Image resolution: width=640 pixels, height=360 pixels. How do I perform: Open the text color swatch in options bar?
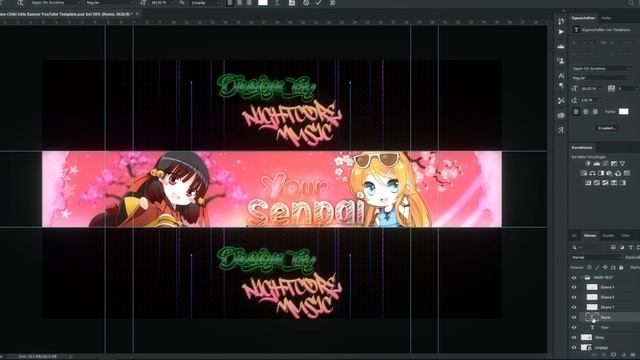pyautogui.click(x=263, y=3)
